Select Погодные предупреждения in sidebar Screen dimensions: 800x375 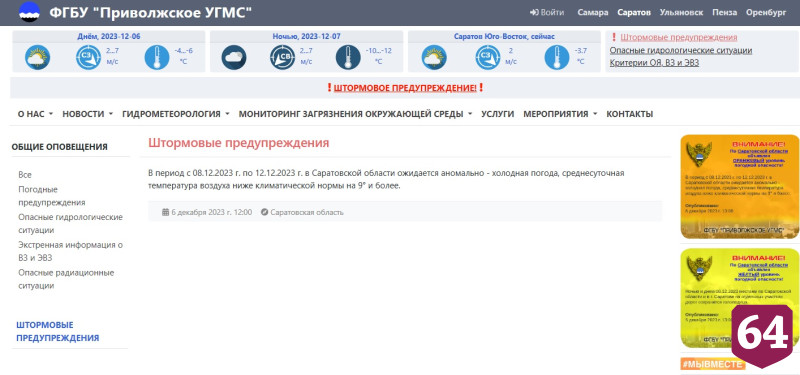click(x=52, y=196)
